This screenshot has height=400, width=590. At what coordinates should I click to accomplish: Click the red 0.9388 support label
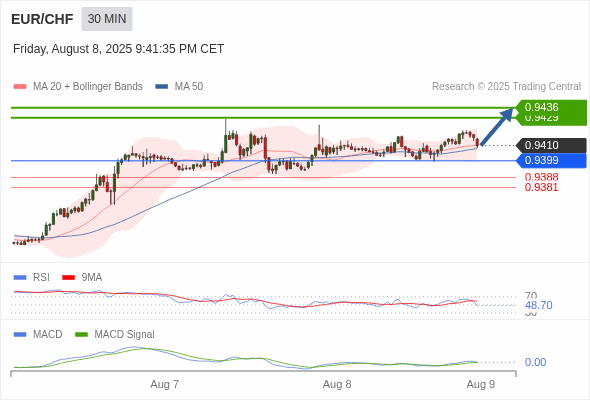(541, 177)
